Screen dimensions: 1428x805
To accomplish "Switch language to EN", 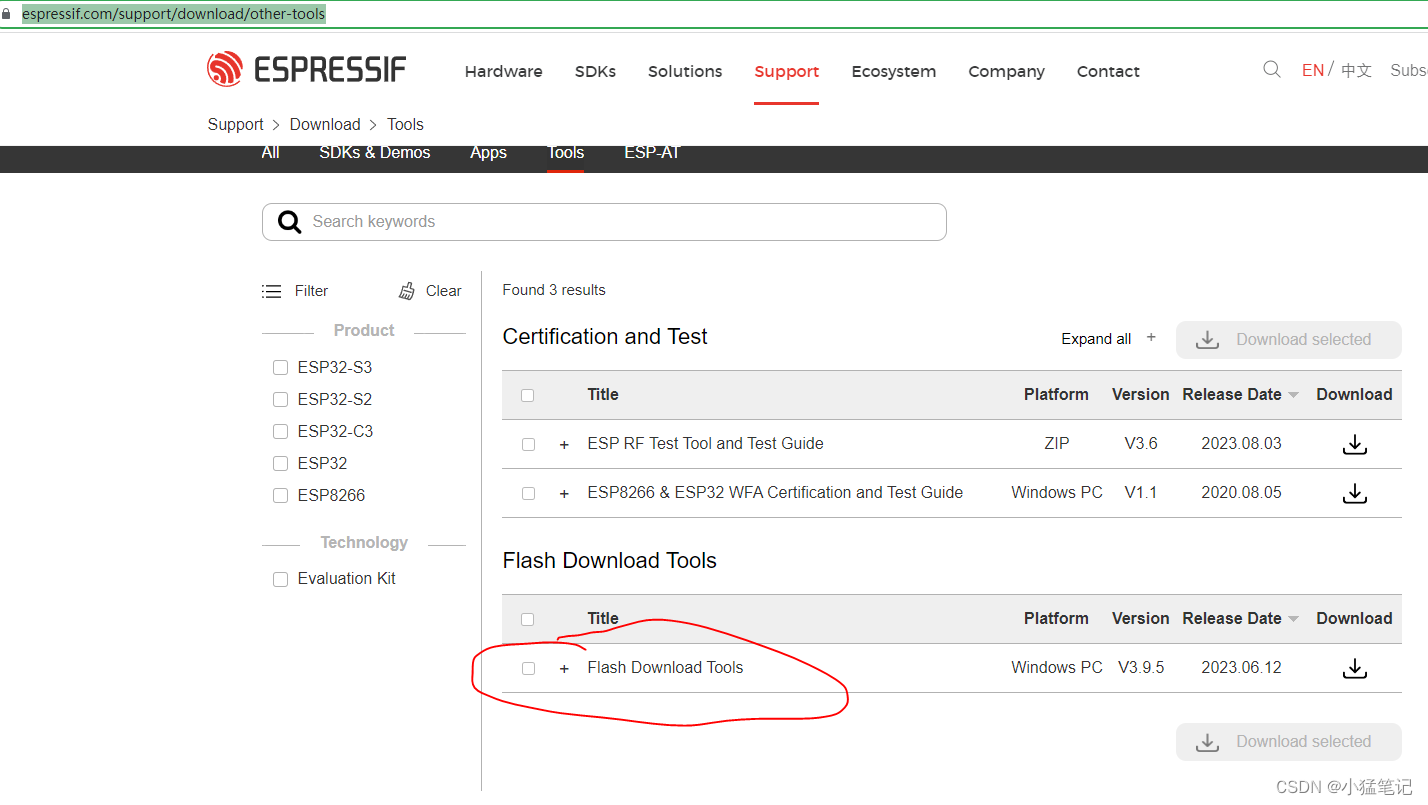I will click(1313, 70).
